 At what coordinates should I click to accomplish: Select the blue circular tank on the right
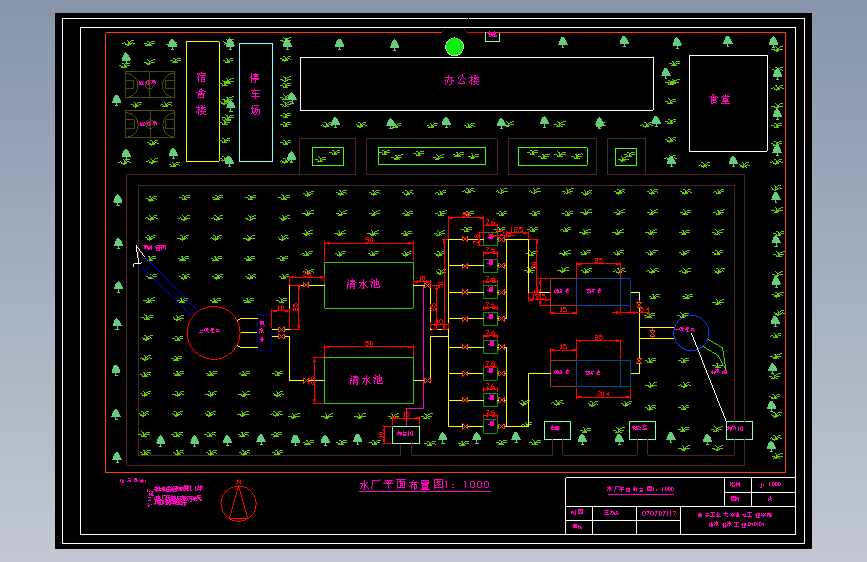pyautogui.click(x=691, y=333)
